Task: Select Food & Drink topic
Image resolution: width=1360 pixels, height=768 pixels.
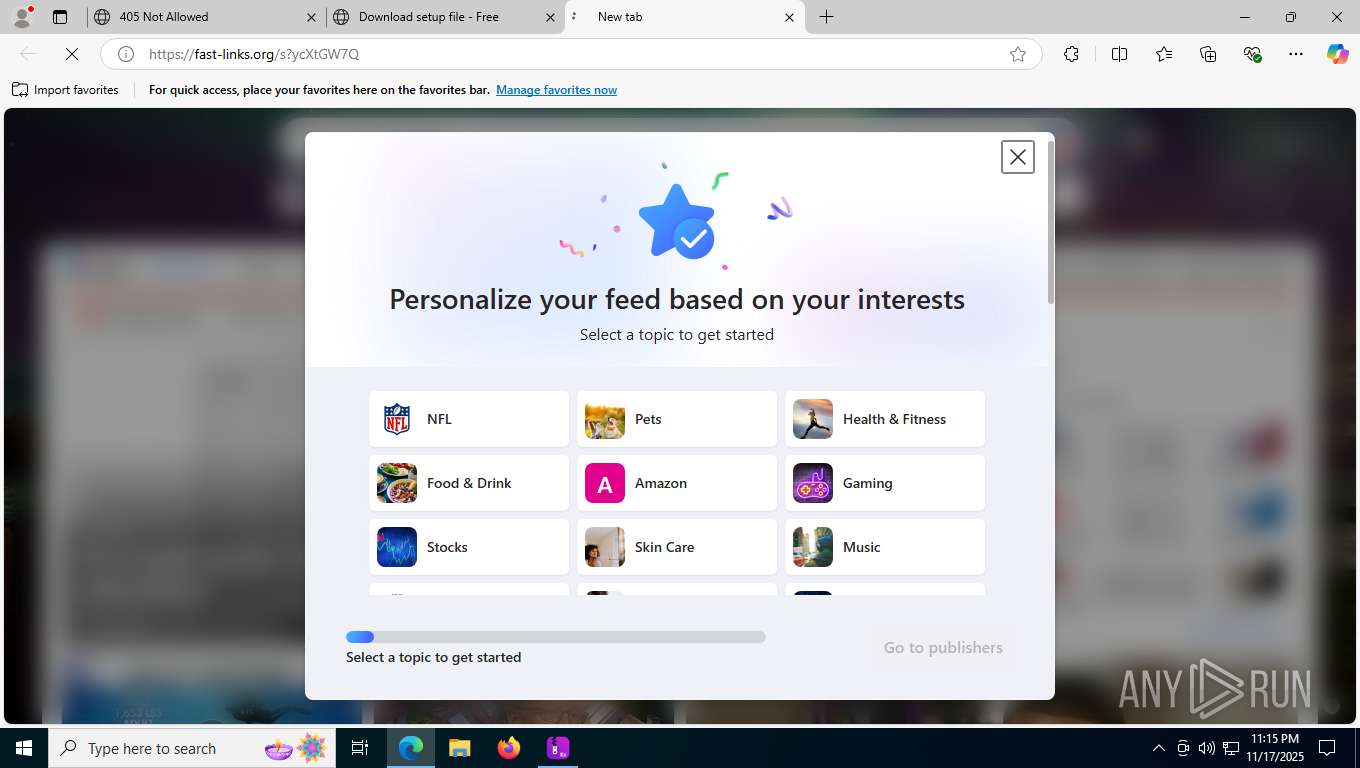Action: click(x=469, y=483)
